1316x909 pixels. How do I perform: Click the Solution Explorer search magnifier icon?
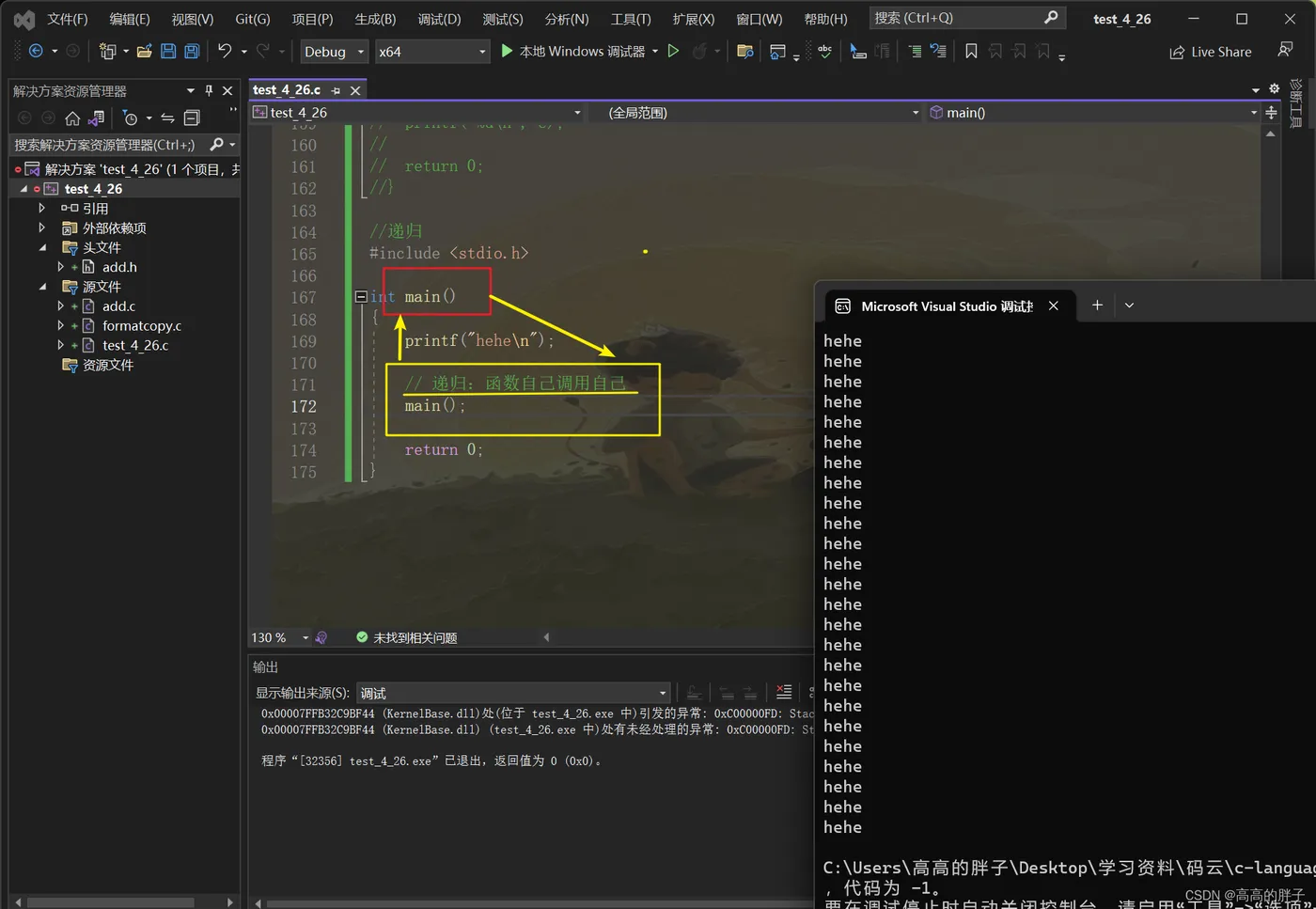coord(217,144)
